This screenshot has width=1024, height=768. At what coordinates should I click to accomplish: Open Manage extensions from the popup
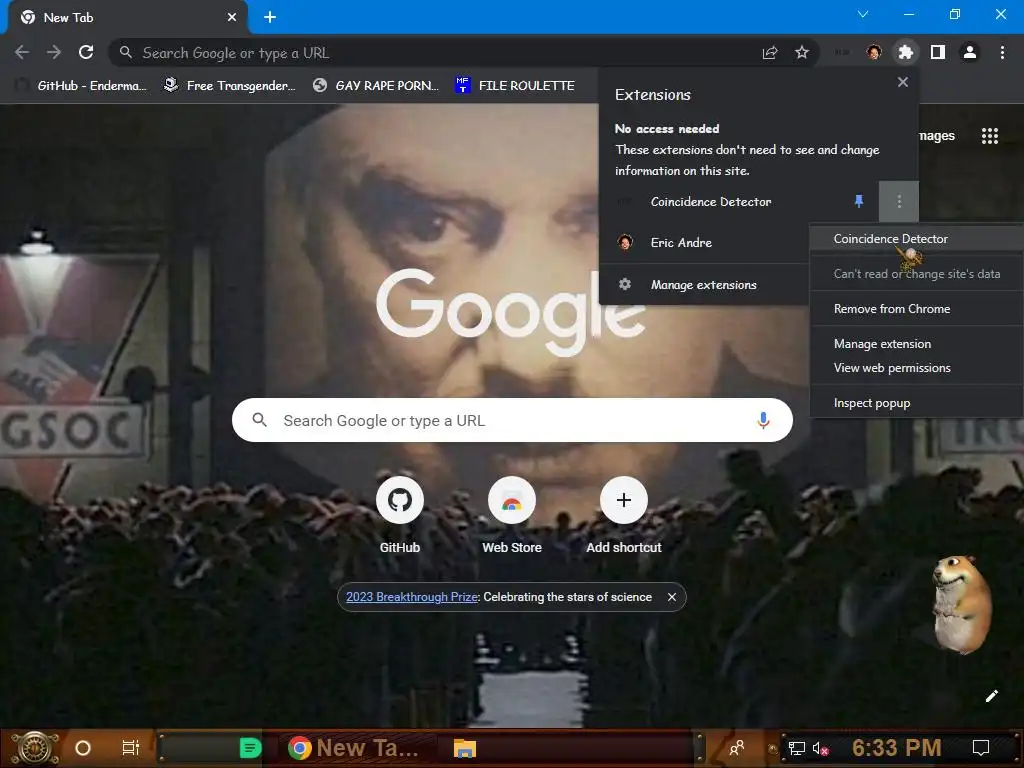pyautogui.click(x=704, y=285)
